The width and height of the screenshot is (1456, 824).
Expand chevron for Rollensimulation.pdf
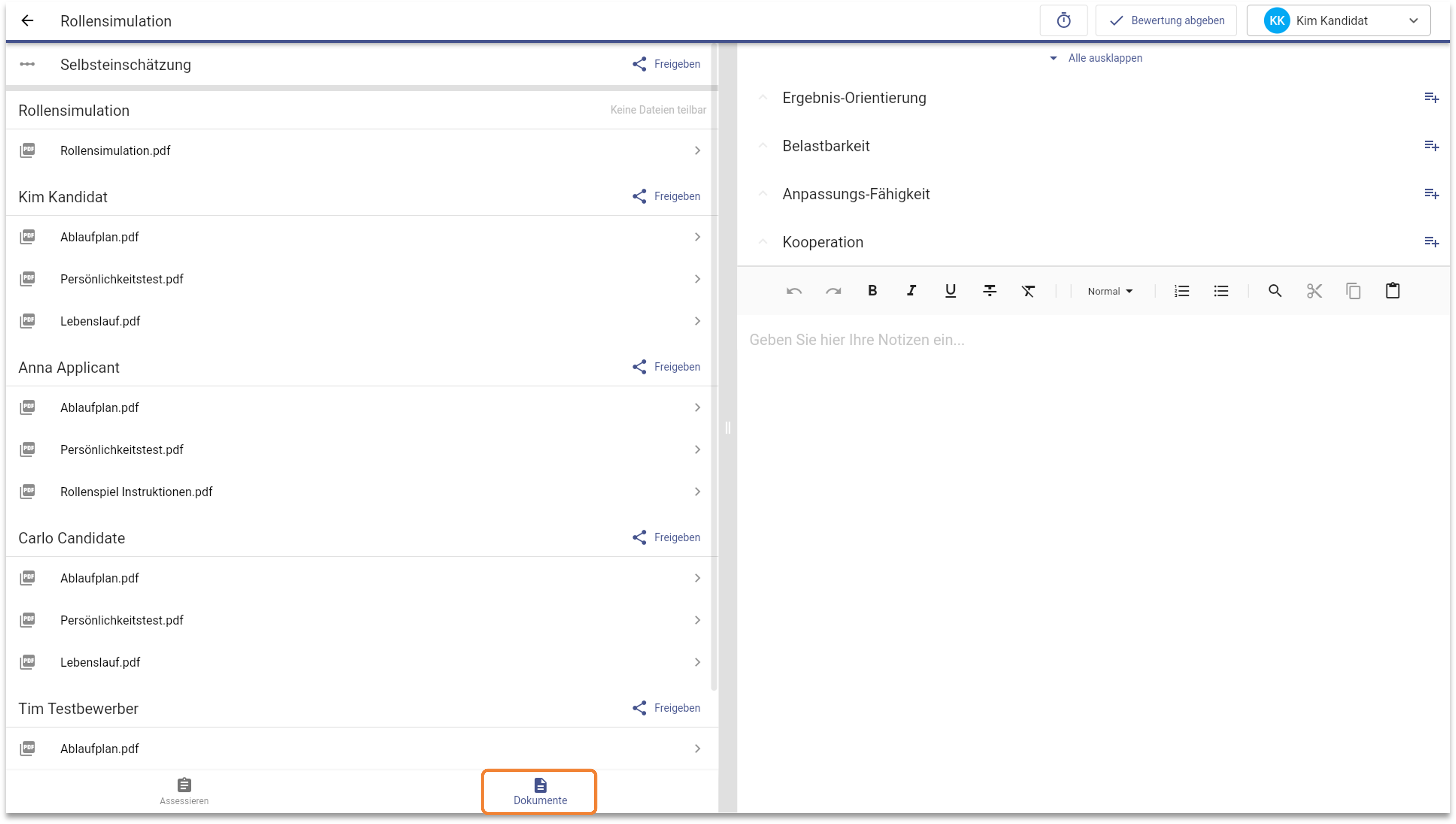click(x=697, y=151)
